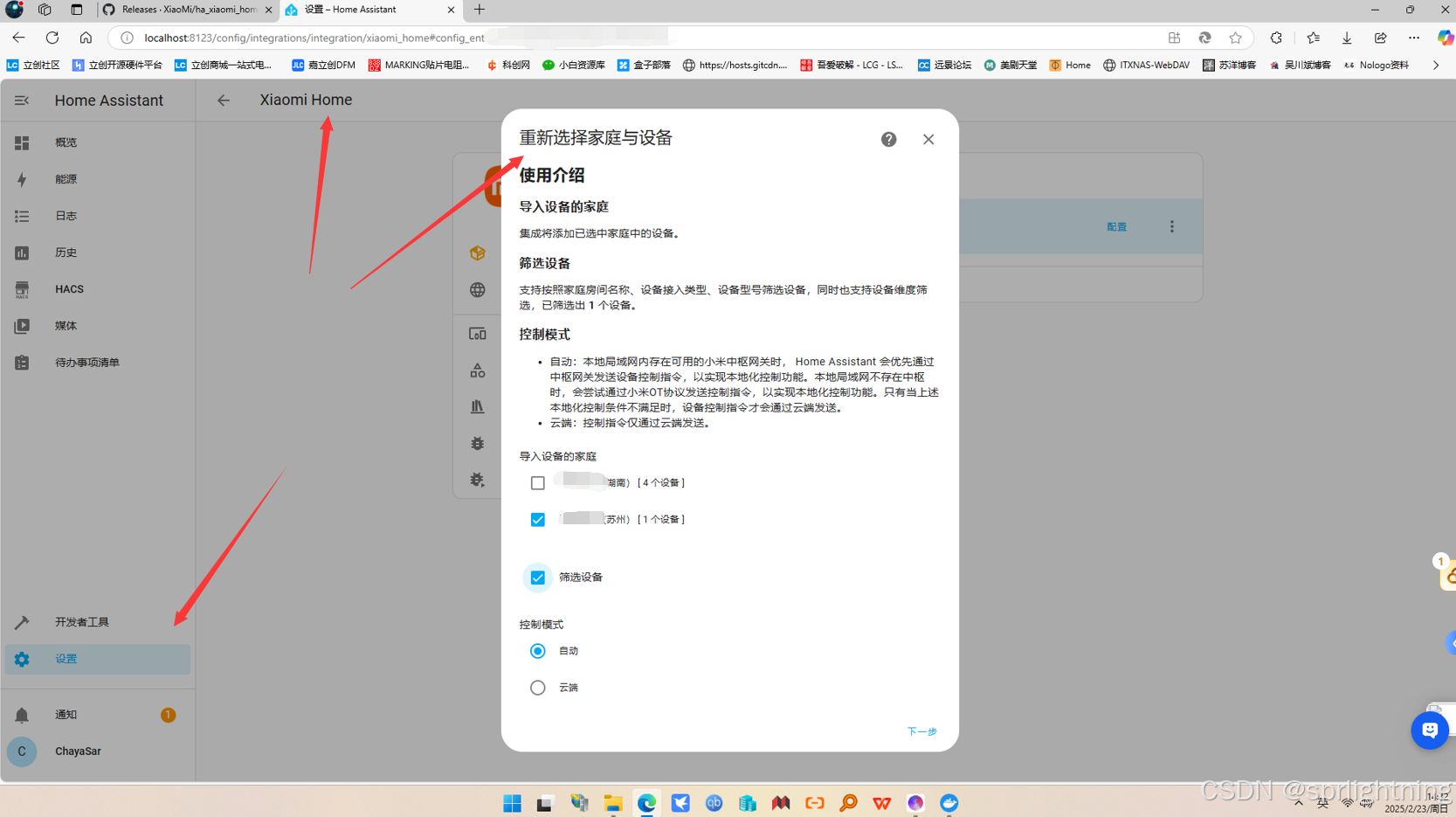1456x817 pixels.
Task: Open Windows Start menu
Action: (513, 803)
